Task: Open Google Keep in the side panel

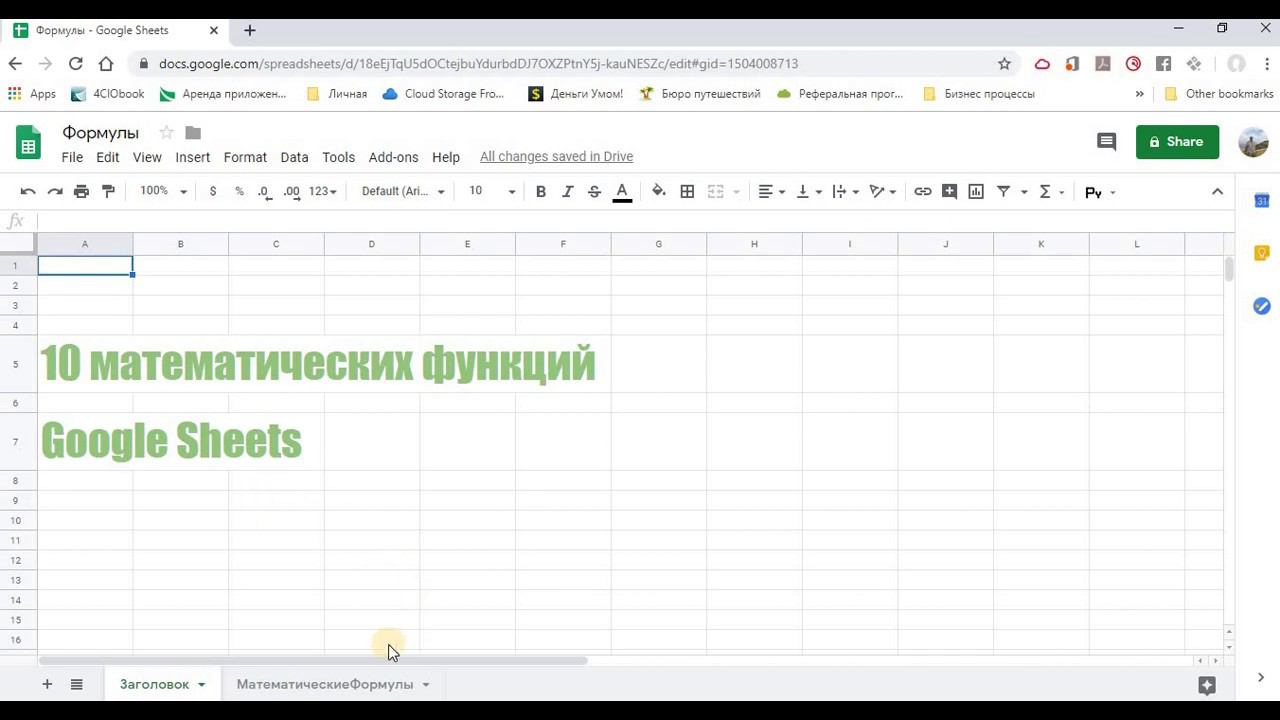Action: click(x=1262, y=253)
